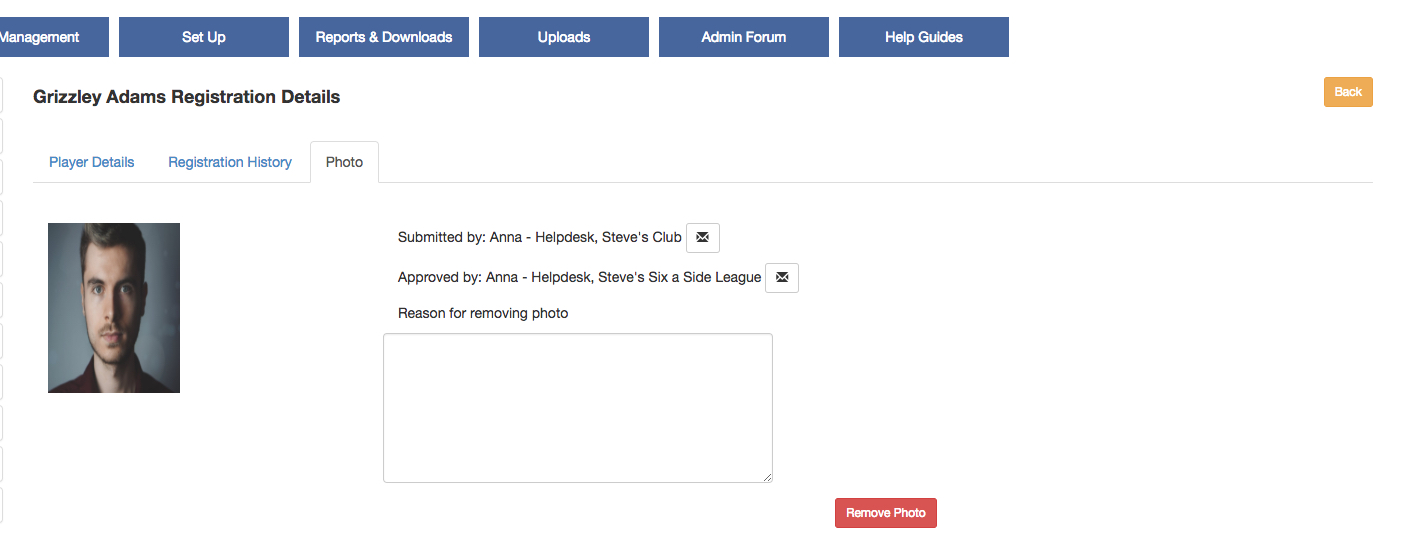Open the Uploads menu
Image resolution: width=1403 pixels, height=546 pixels.
(564, 37)
